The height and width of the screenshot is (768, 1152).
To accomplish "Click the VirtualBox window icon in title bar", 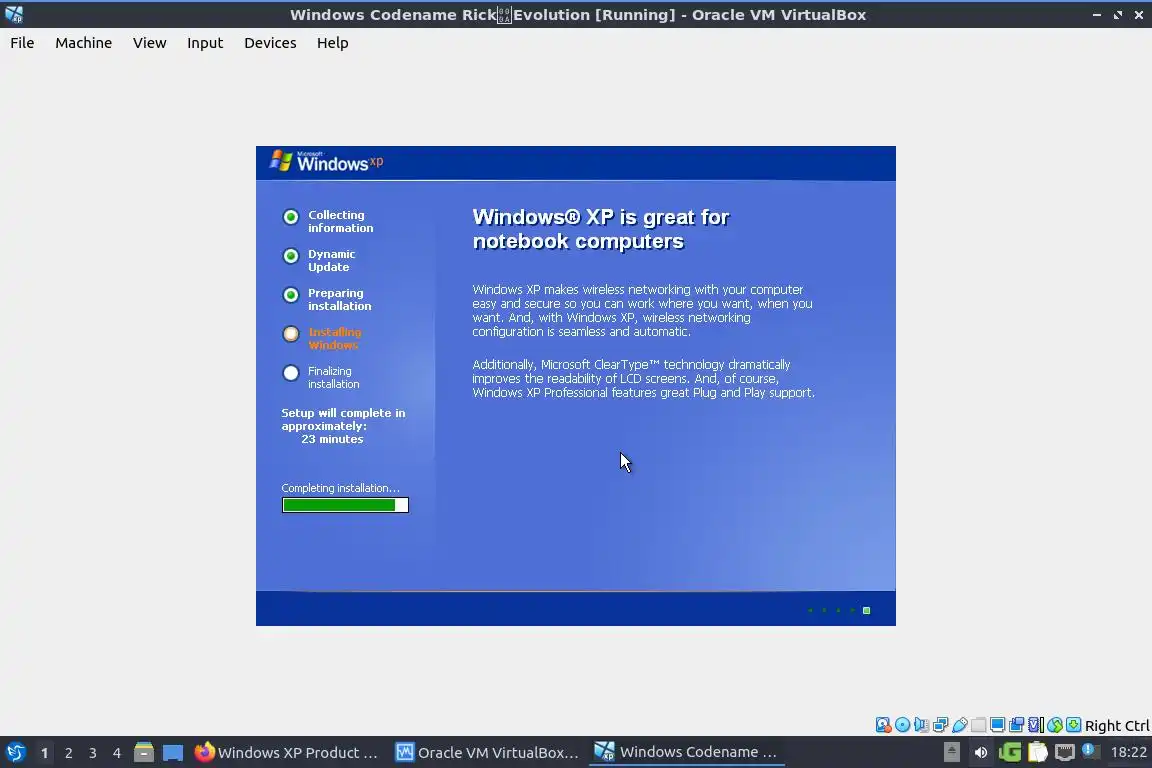I will pos(14,14).
